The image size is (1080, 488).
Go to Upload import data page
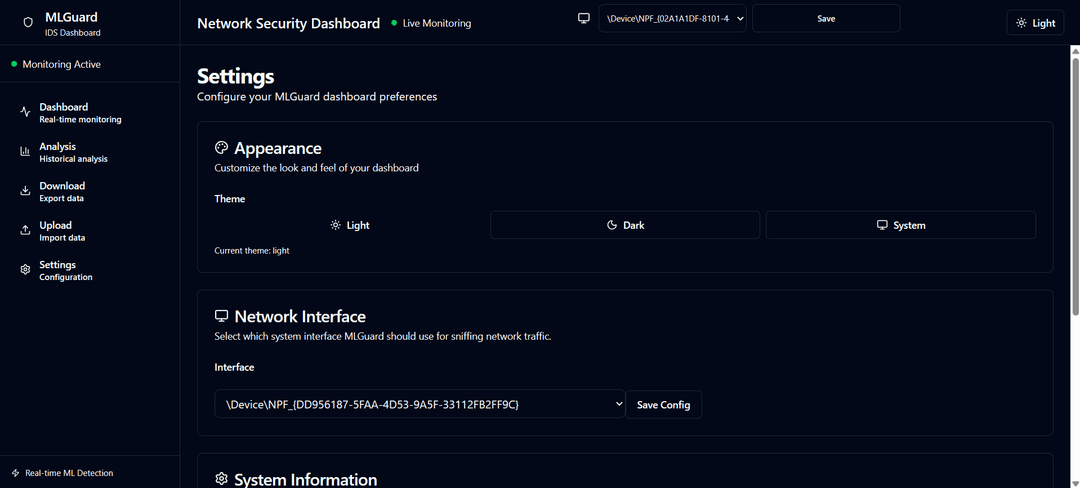[x=62, y=231]
